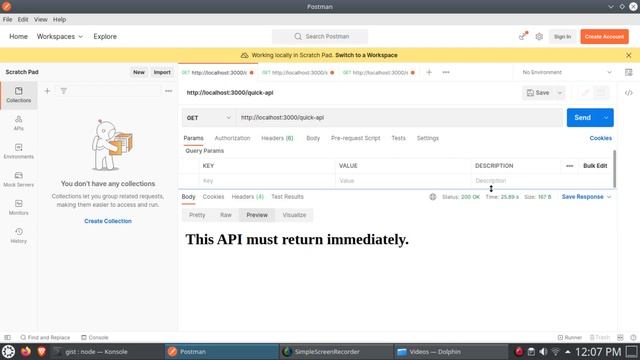The height and width of the screenshot is (360, 640).
Task: Click the plus icon to create collection
Action: 47,91
